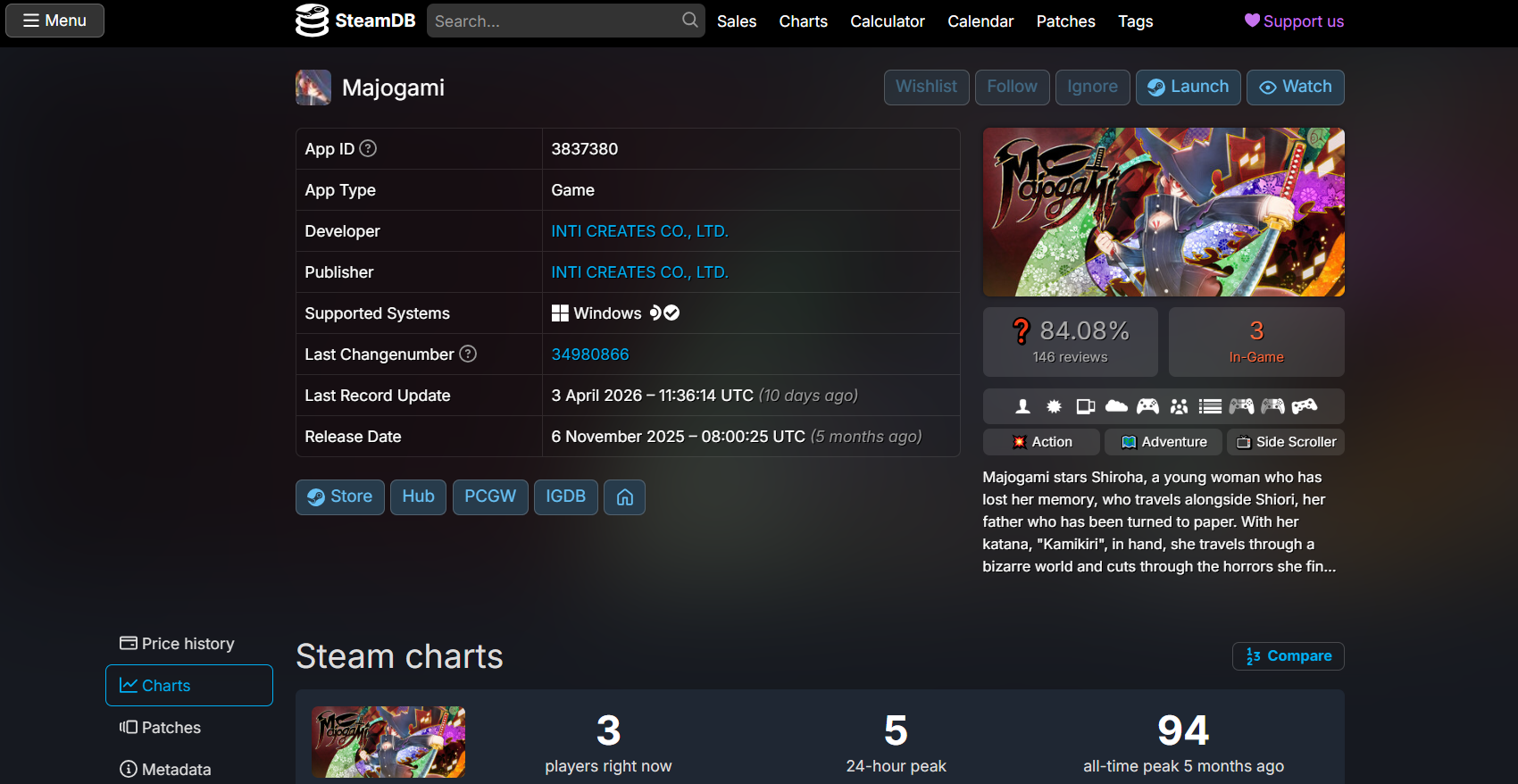Click the achievements starburst icon
This screenshot has height=784, width=1518.
click(1055, 406)
